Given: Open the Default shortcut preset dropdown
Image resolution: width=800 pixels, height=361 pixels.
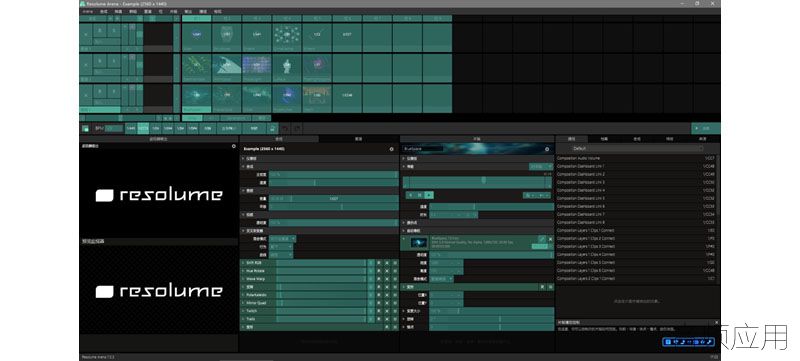Looking at the screenshot, I should pos(637,148).
